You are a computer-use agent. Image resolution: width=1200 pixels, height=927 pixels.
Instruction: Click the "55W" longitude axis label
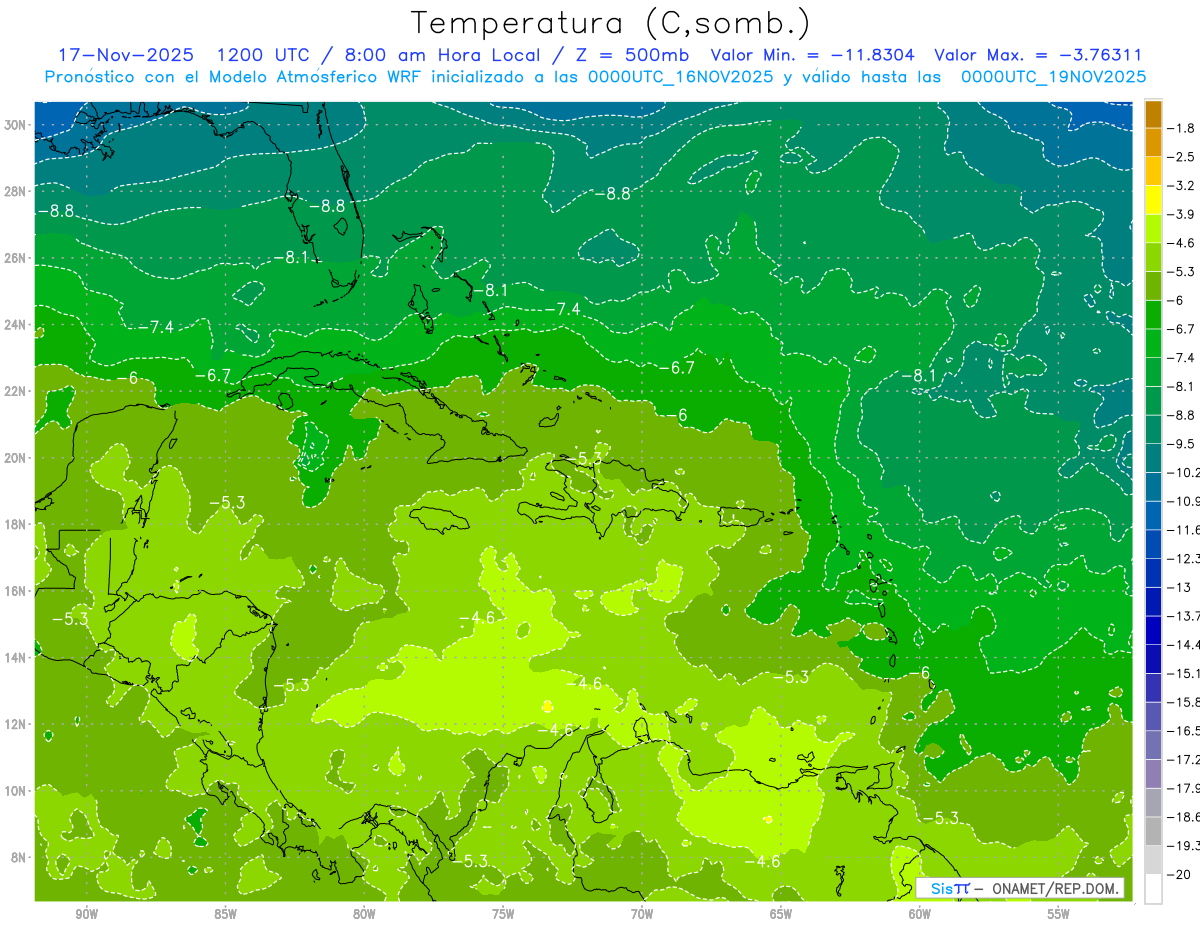pyautogui.click(x=1059, y=914)
